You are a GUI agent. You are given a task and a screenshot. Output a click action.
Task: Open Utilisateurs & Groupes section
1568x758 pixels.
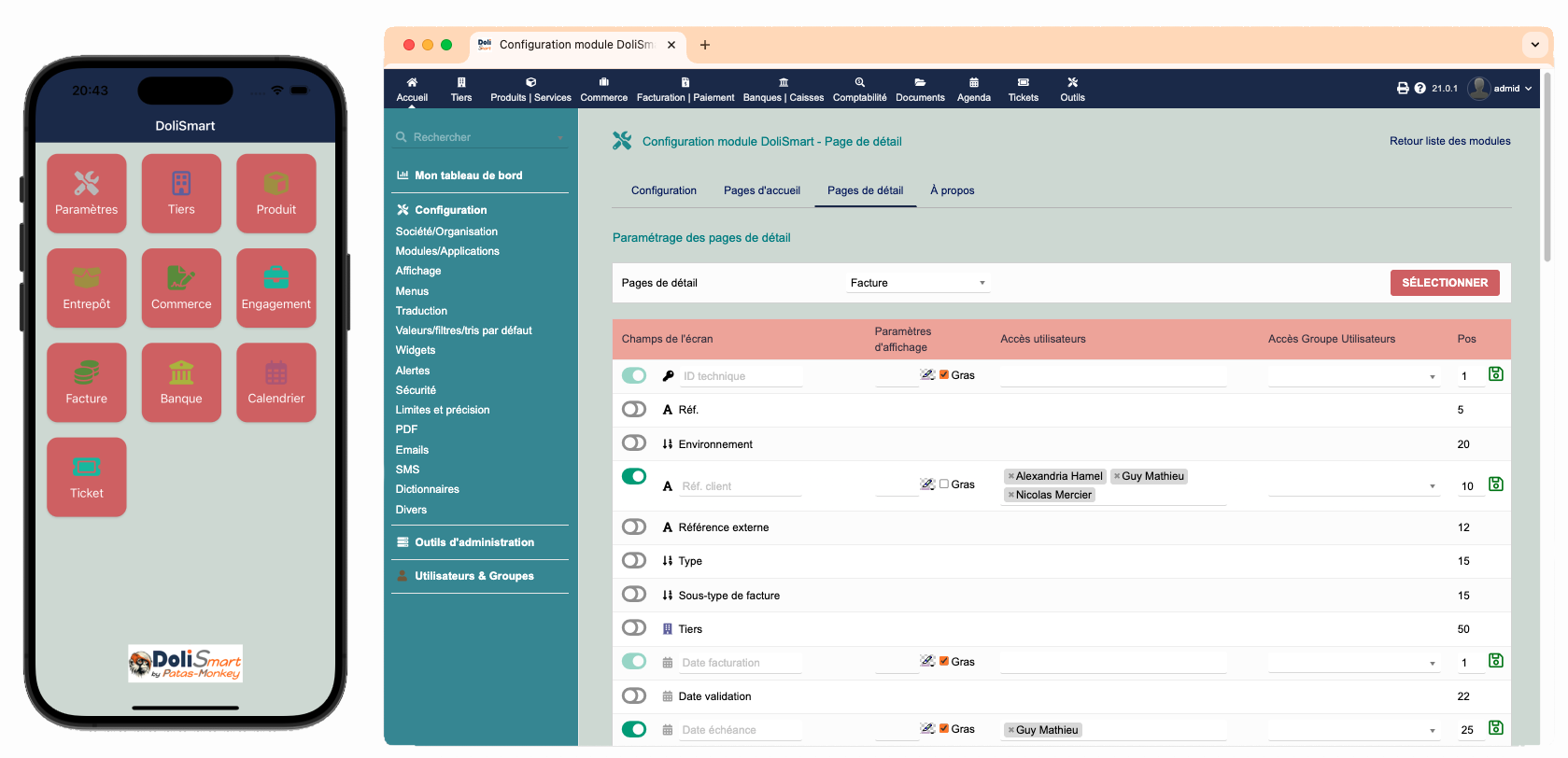[x=474, y=576]
